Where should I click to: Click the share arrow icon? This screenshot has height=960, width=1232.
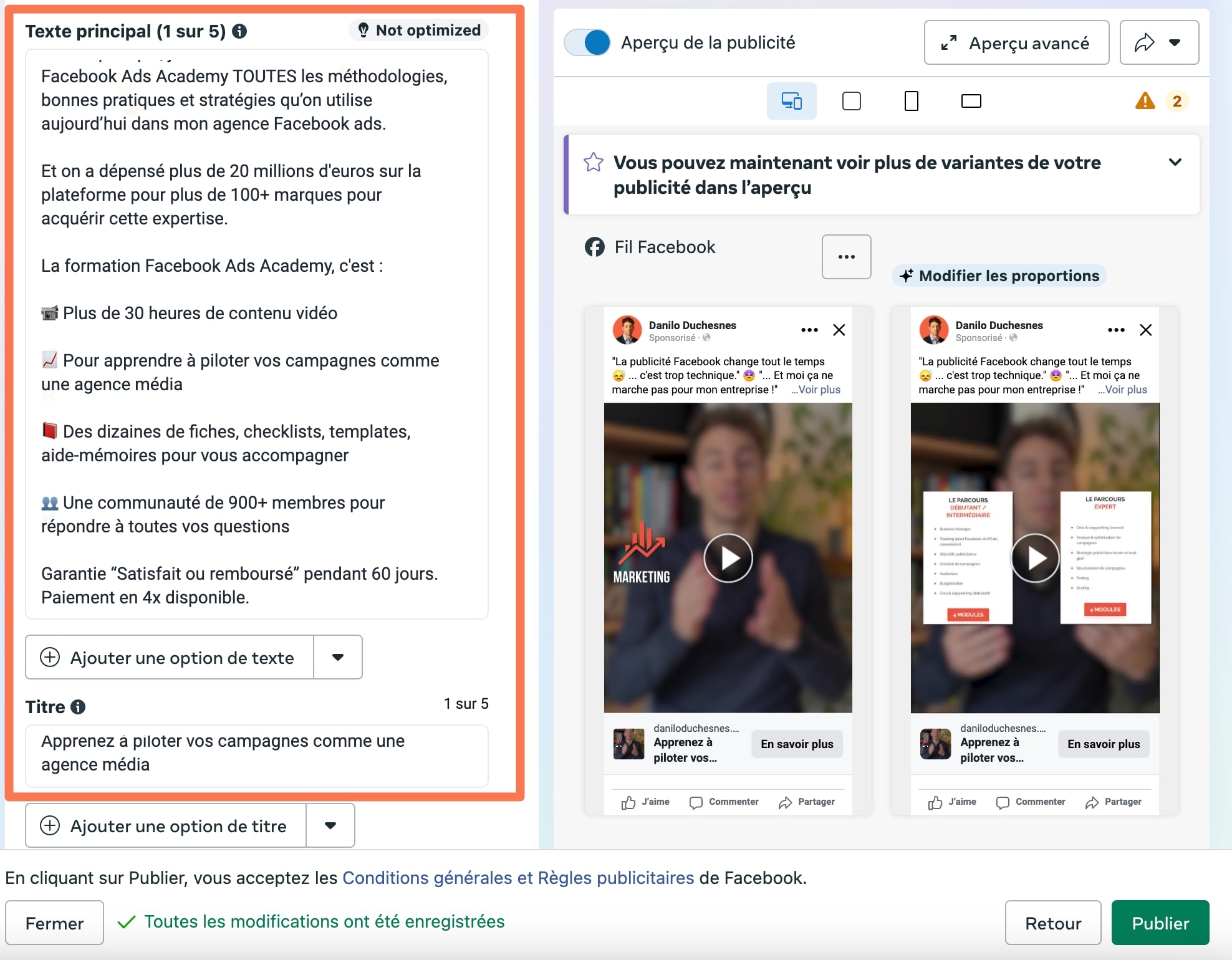click(1144, 42)
